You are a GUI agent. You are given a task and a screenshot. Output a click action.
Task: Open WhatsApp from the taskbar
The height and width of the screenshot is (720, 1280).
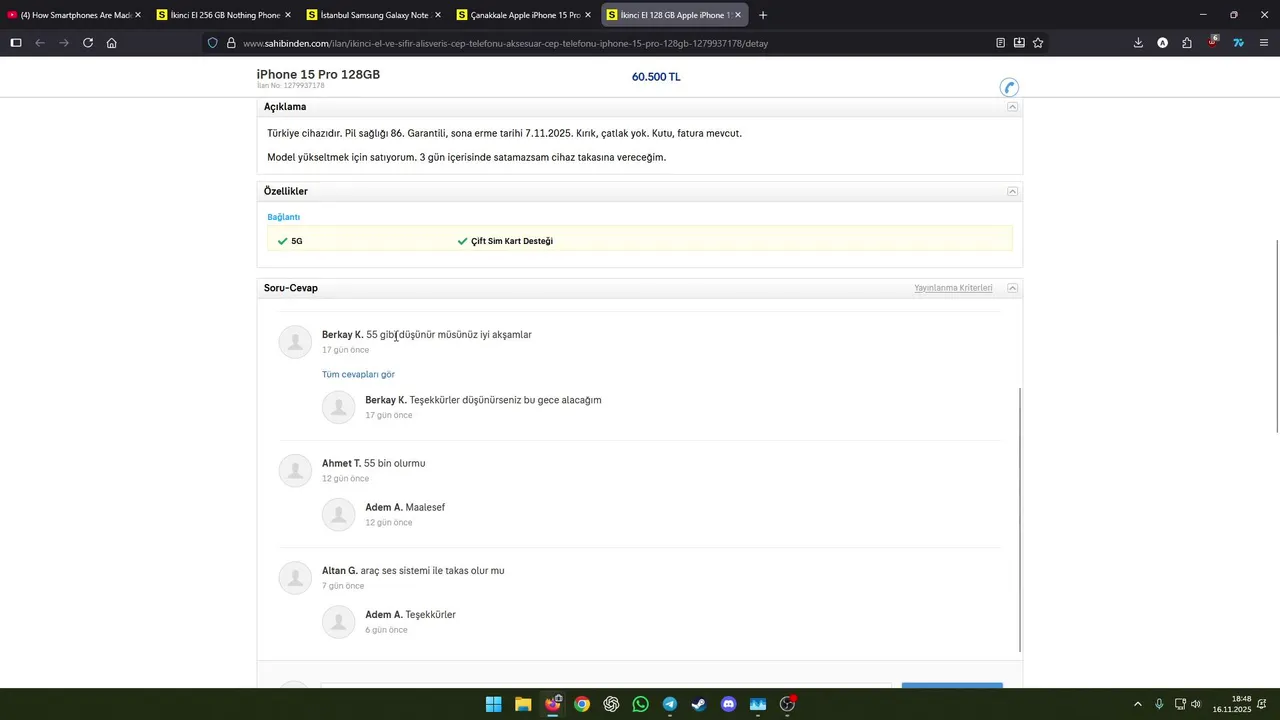point(640,704)
